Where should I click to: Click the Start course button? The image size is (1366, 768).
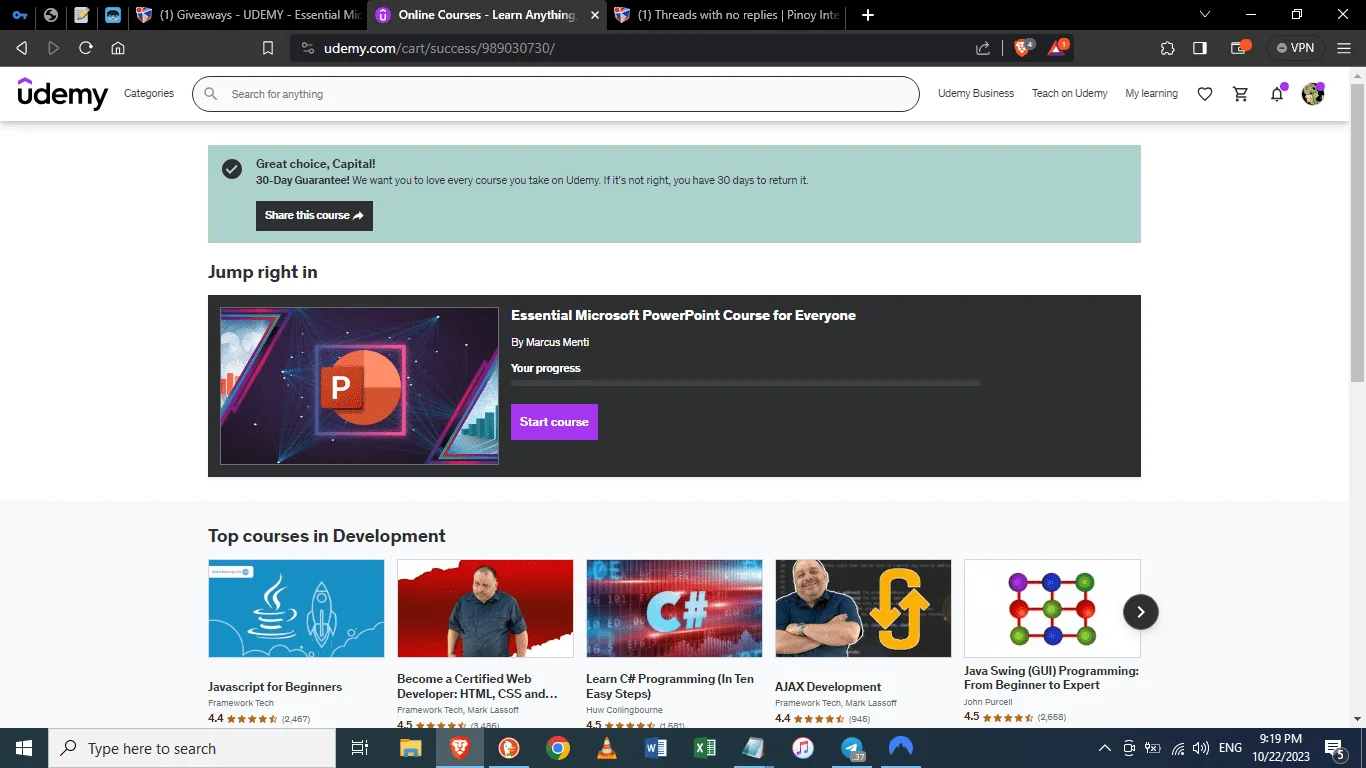coord(554,422)
